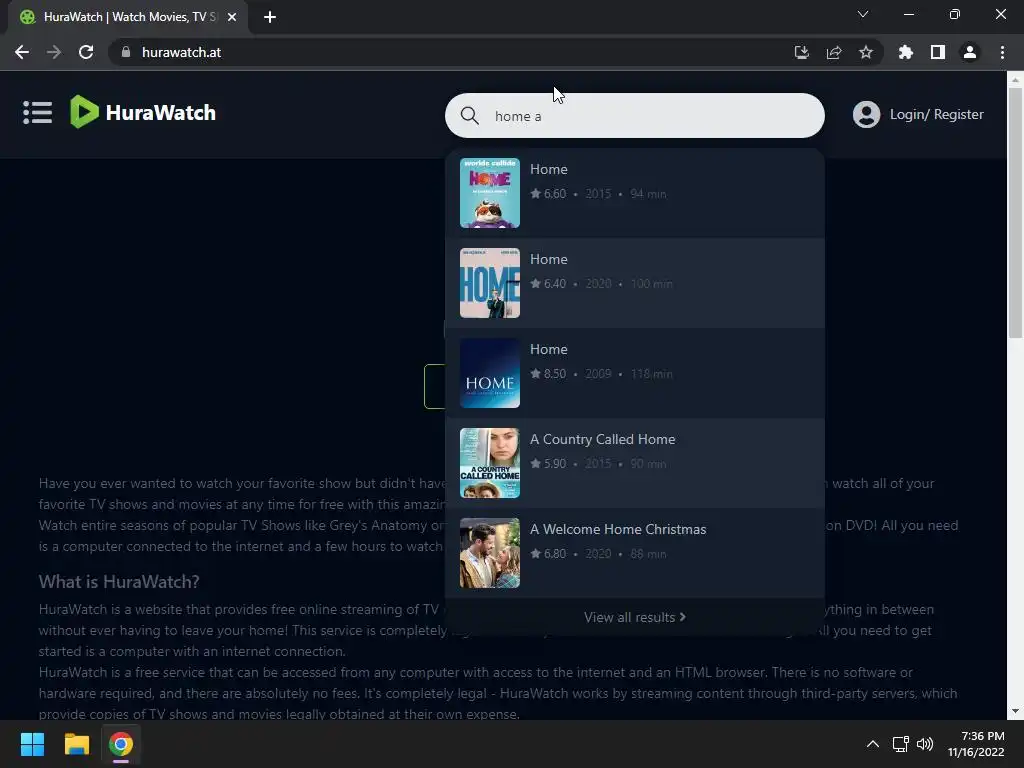This screenshot has width=1024, height=768.
Task: Open Windows Start menu
Action: click(x=32, y=744)
